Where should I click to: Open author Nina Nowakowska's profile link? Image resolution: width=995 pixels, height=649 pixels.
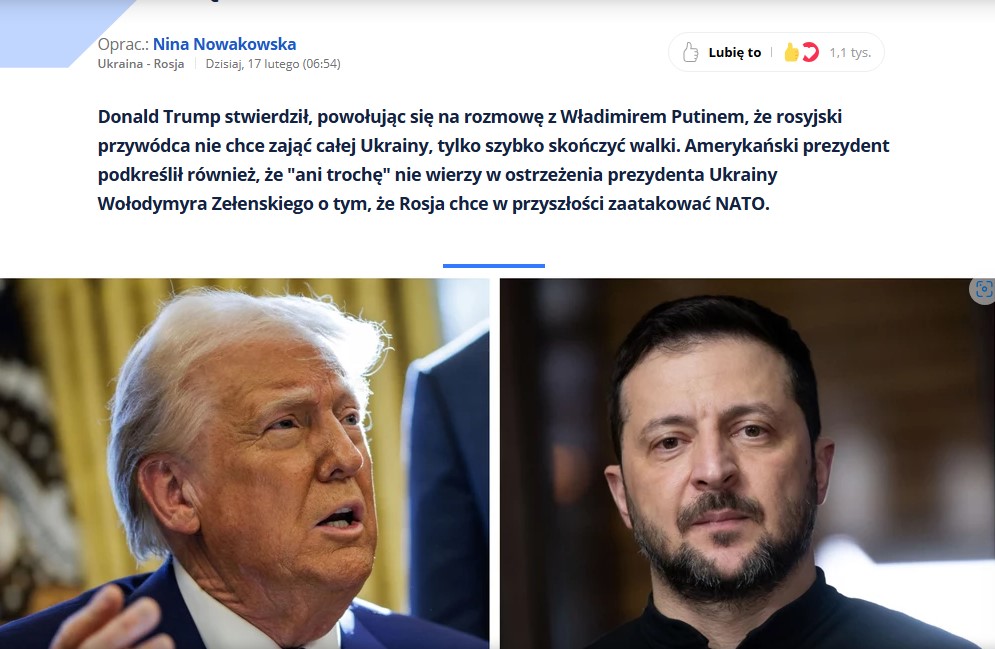click(225, 44)
